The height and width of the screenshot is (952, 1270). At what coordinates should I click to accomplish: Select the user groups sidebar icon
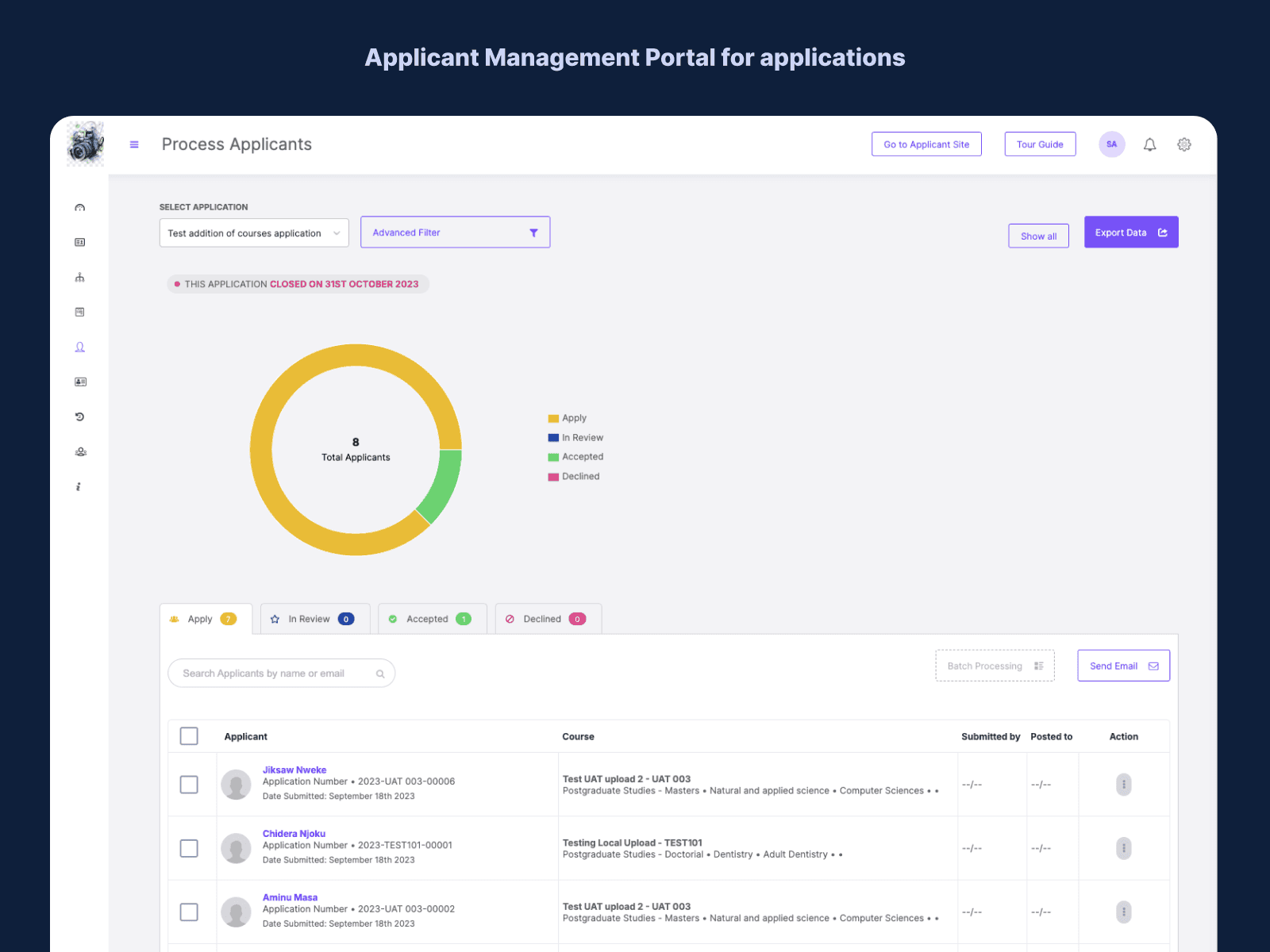click(x=79, y=451)
